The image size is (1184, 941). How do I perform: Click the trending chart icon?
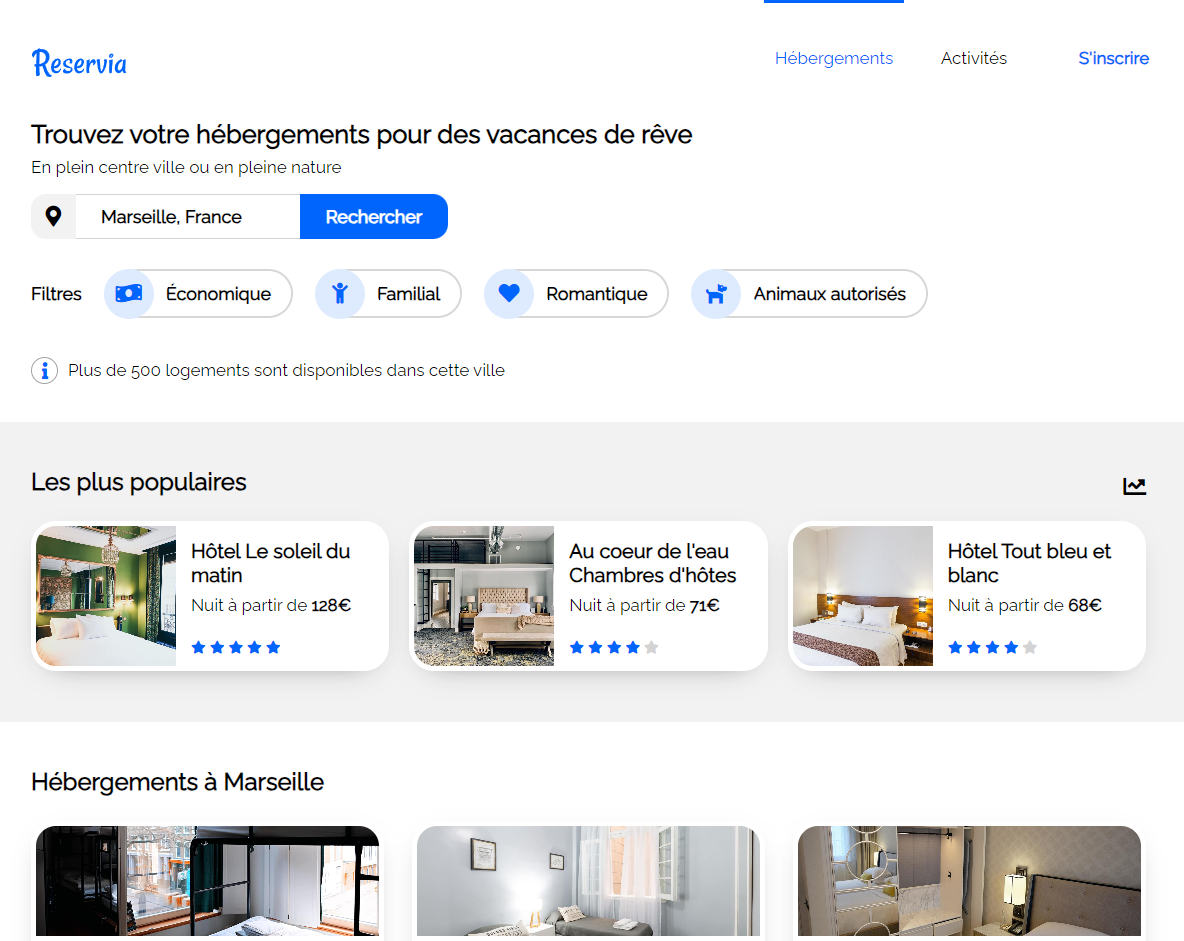pyautogui.click(x=1134, y=486)
